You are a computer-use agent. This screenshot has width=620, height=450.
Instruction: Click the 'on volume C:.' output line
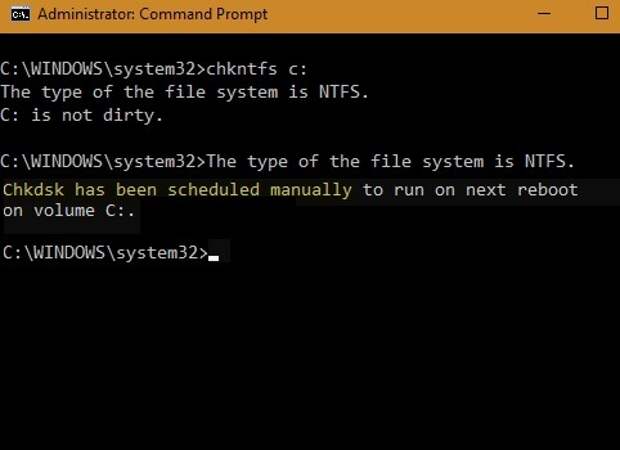click(70, 211)
